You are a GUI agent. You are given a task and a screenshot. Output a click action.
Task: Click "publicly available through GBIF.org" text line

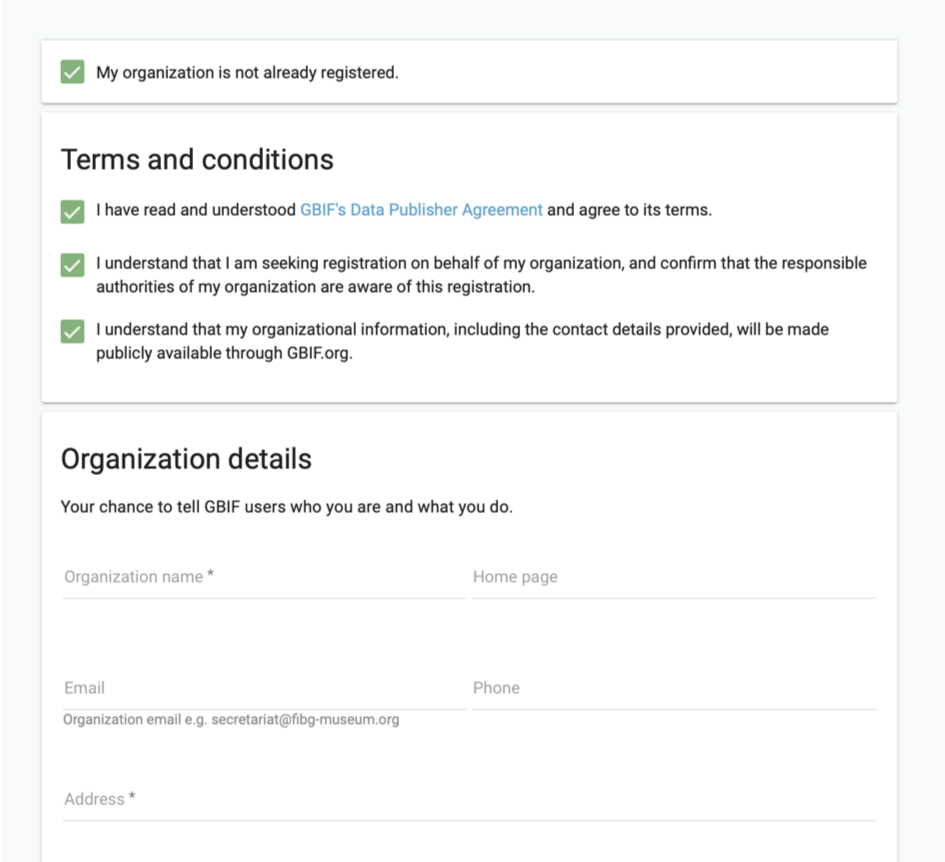pyautogui.click(x=224, y=354)
